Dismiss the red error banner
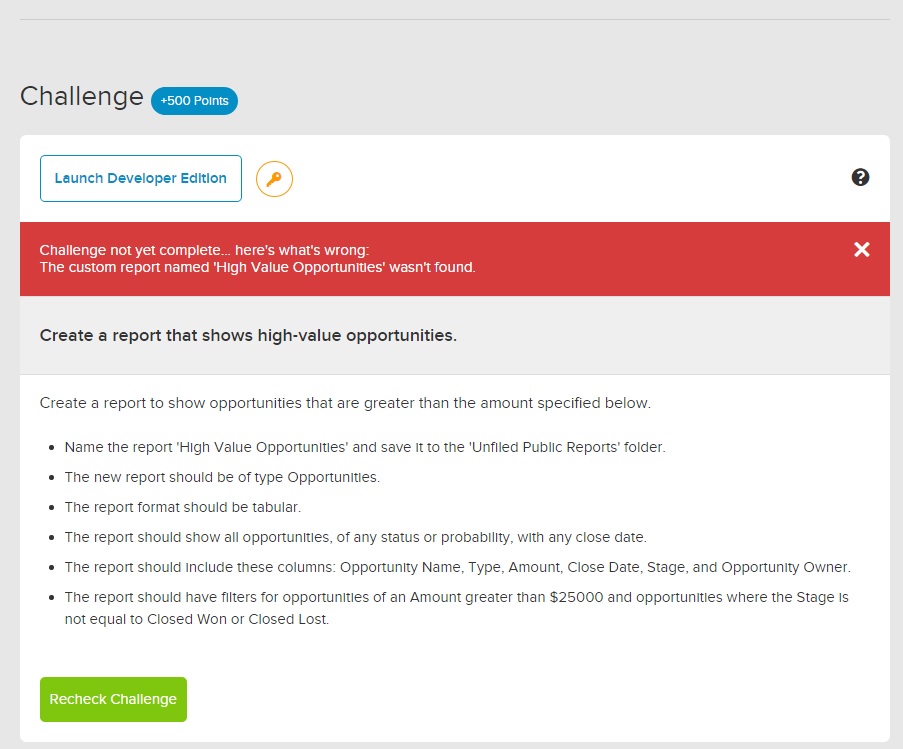The height and width of the screenshot is (749, 903). (x=861, y=249)
